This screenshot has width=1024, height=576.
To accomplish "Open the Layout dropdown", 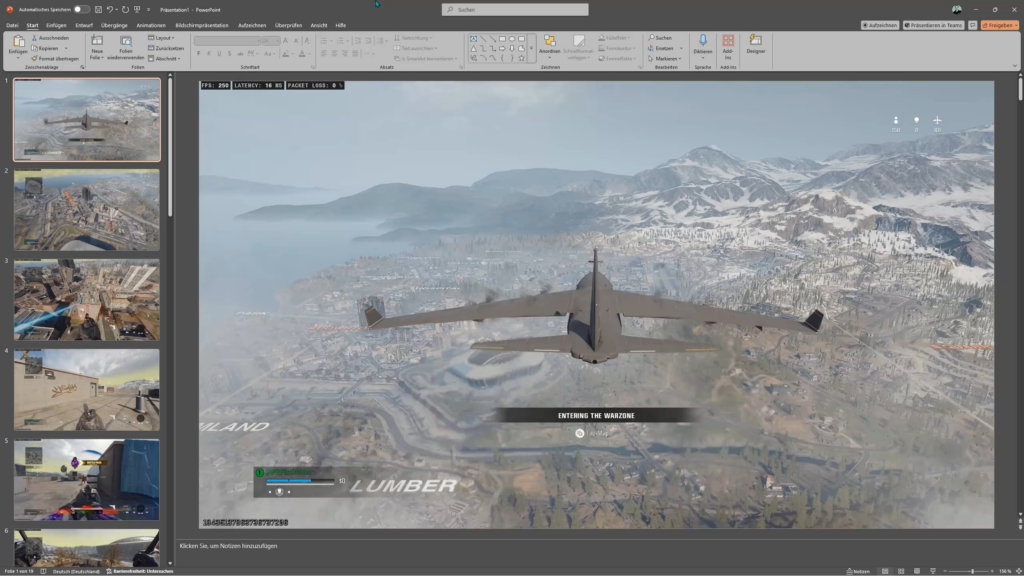I will [x=161, y=38].
